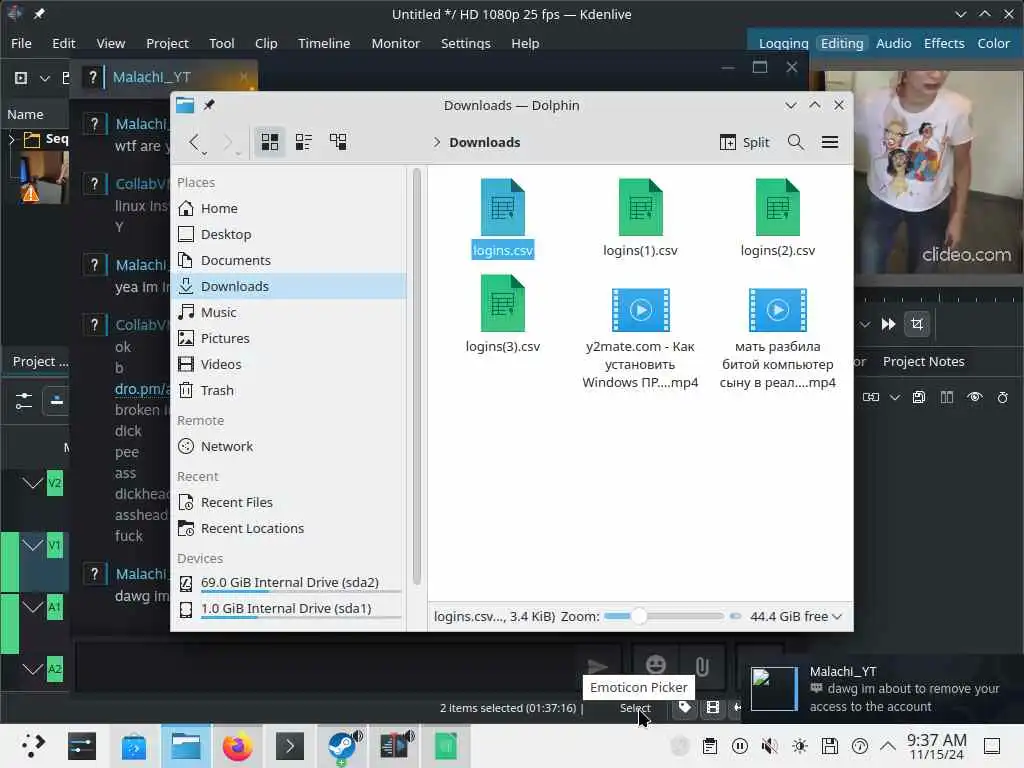Screen dimensions: 1024x768
Task: Switch to Effects workspace layout
Action: click(944, 43)
